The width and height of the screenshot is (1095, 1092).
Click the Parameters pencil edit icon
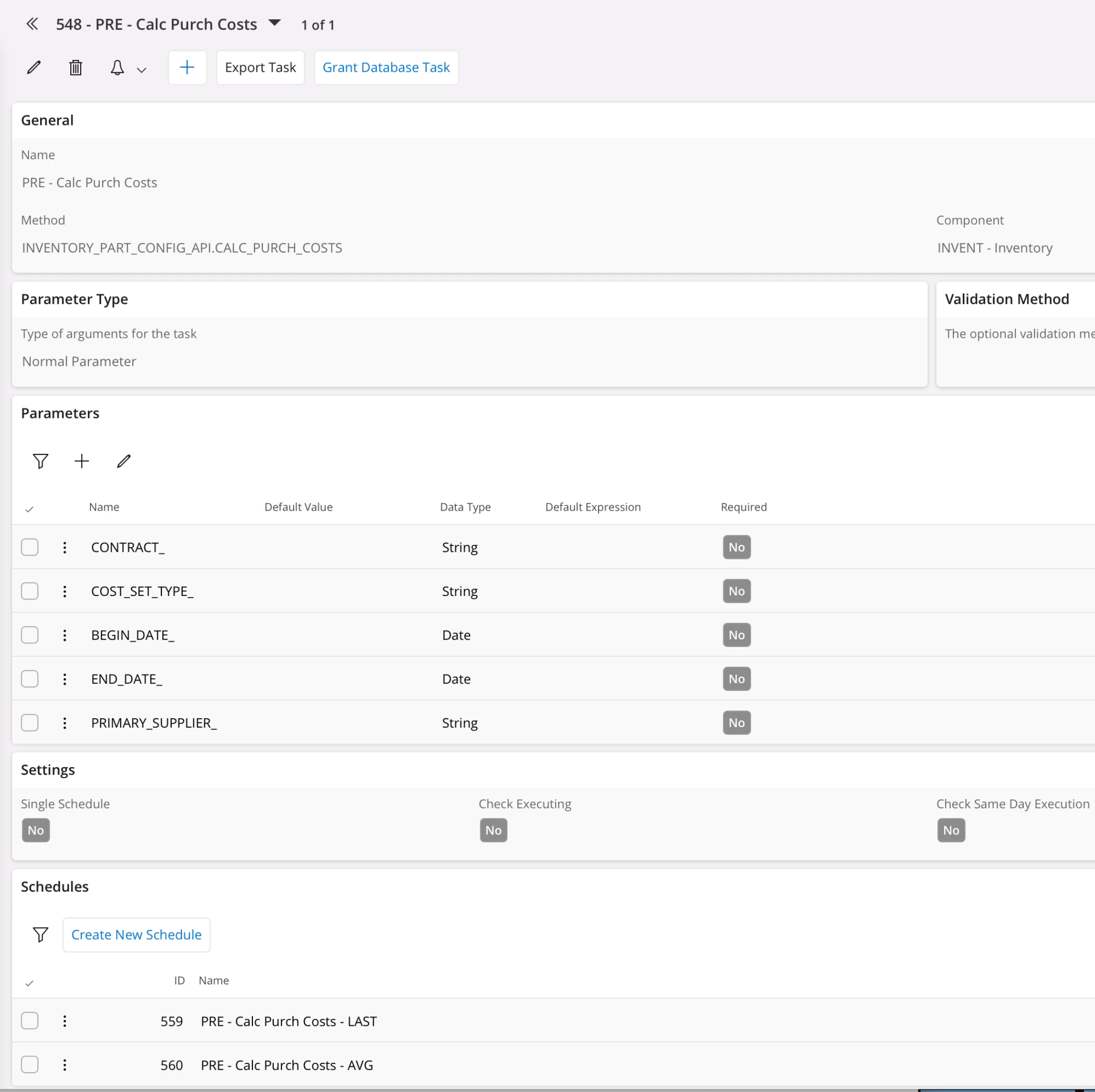[x=123, y=461]
